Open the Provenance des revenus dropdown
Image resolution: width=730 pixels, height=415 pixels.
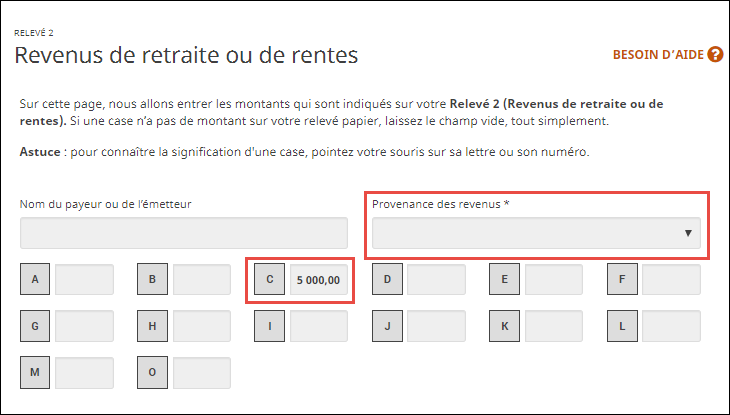pyautogui.click(x=536, y=233)
